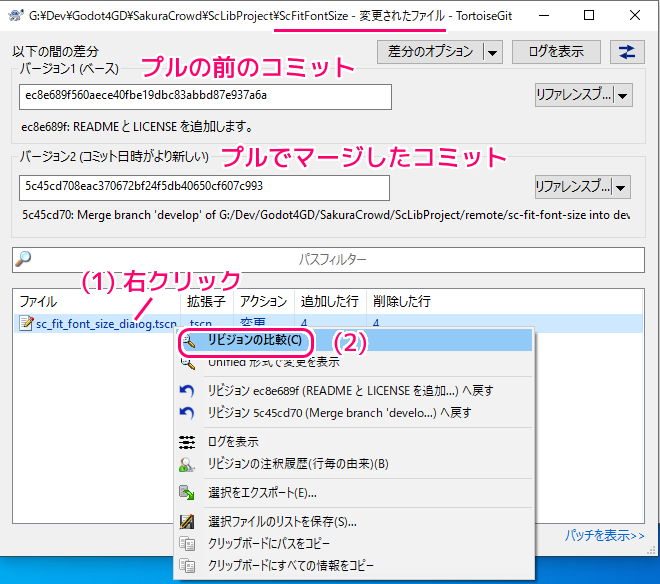The width and height of the screenshot is (660, 584).
Task: Select revert to revision 5c45cd70 menu entry
Action: 354,413
